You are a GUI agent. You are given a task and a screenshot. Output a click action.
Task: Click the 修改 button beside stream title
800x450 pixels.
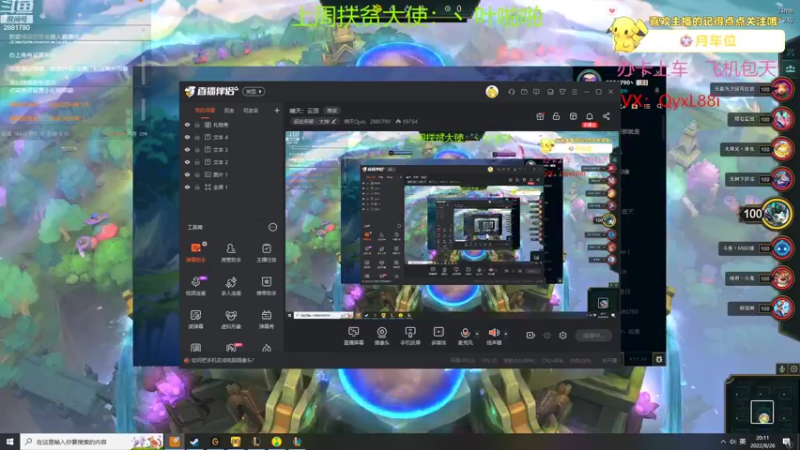[332, 111]
